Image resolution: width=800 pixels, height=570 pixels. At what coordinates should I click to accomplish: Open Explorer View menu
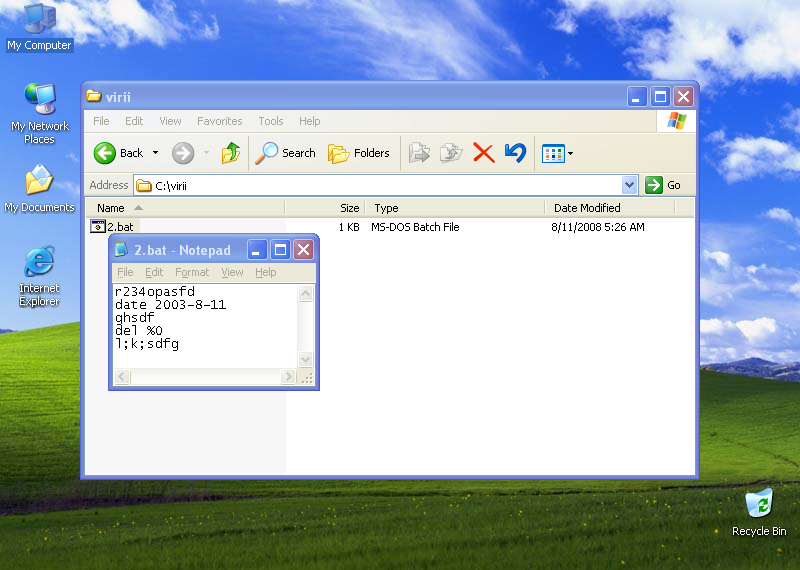170,121
